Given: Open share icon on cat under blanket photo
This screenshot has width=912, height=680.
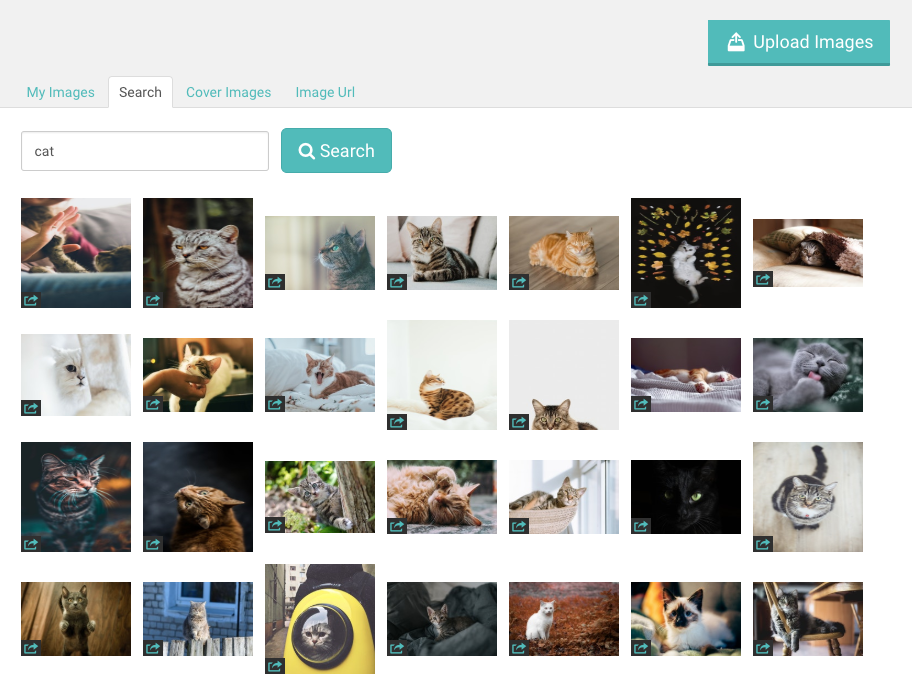Looking at the screenshot, I should [x=763, y=279].
